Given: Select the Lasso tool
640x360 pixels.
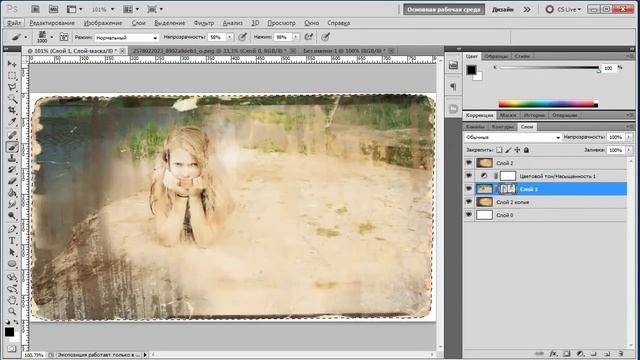Looking at the screenshot, I should [x=12, y=87].
